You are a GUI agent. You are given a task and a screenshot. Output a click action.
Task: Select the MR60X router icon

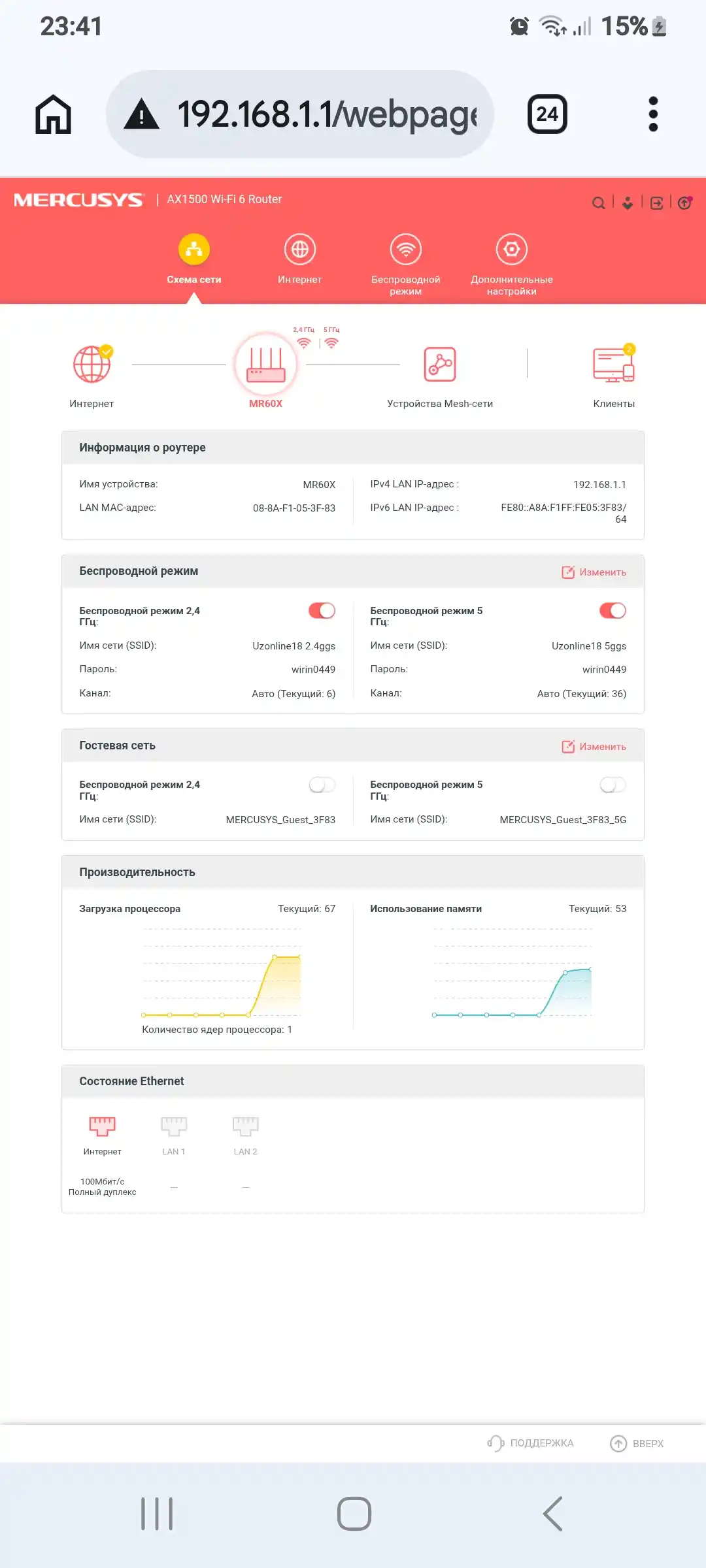(266, 365)
